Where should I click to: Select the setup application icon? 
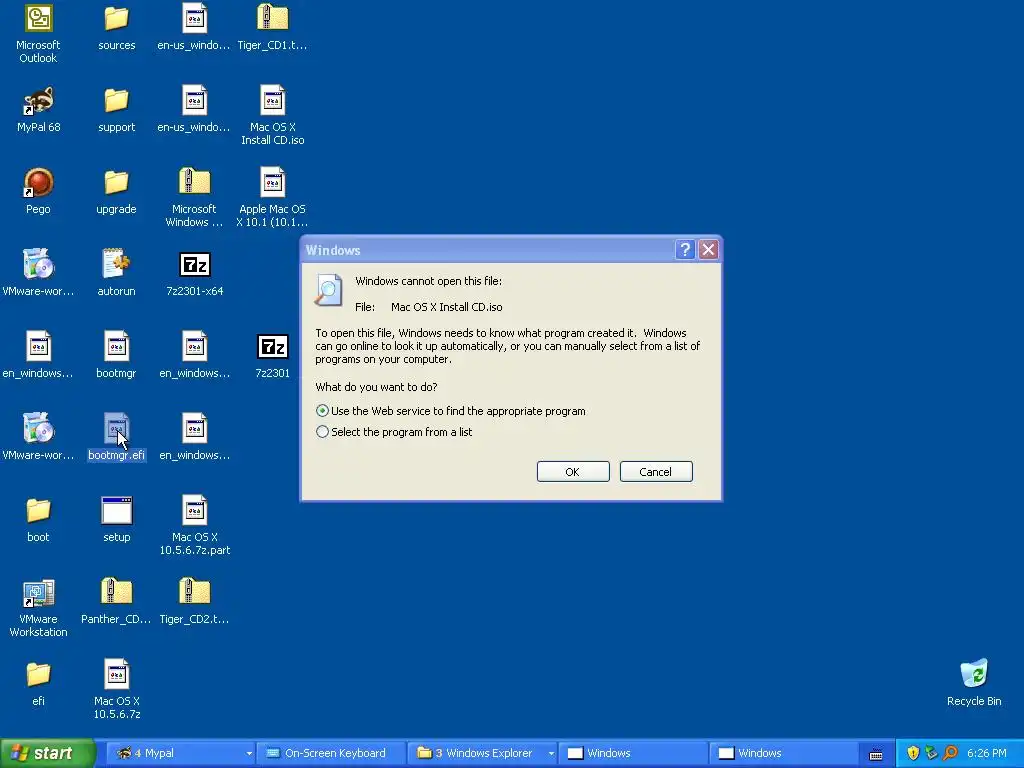[116, 511]
